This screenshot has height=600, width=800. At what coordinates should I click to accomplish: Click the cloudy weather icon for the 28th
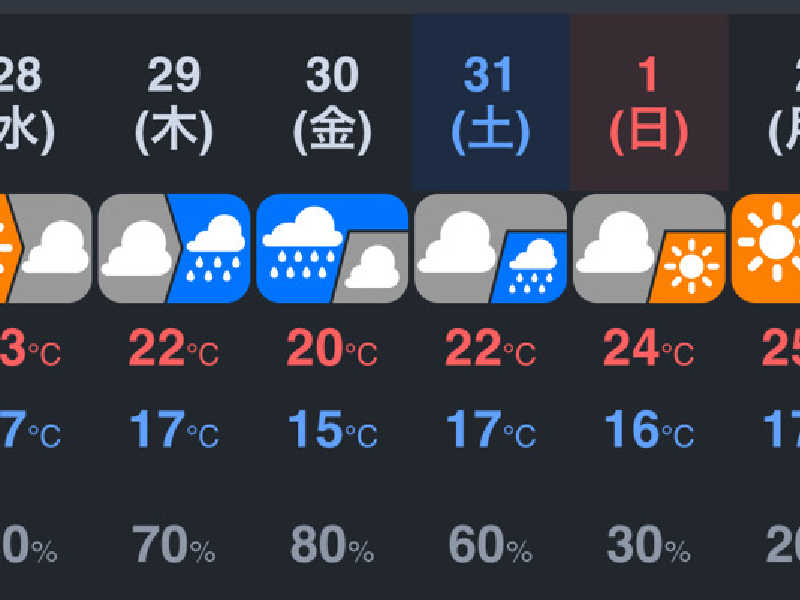coord(46,248)
